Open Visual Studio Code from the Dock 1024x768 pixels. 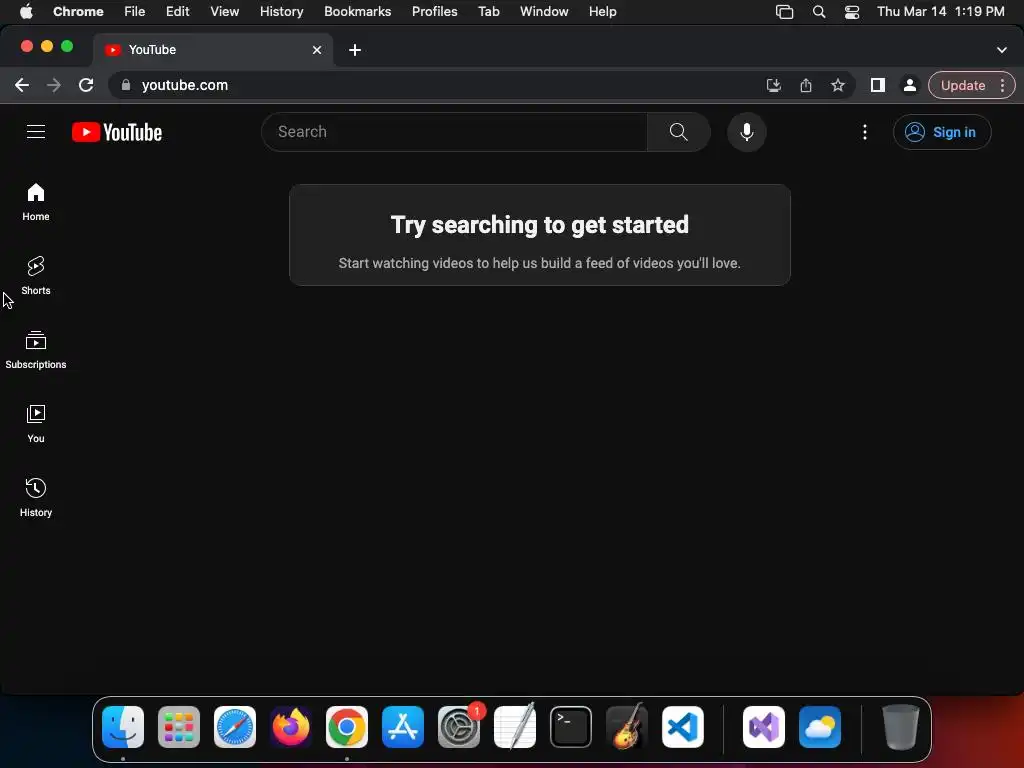682,726
